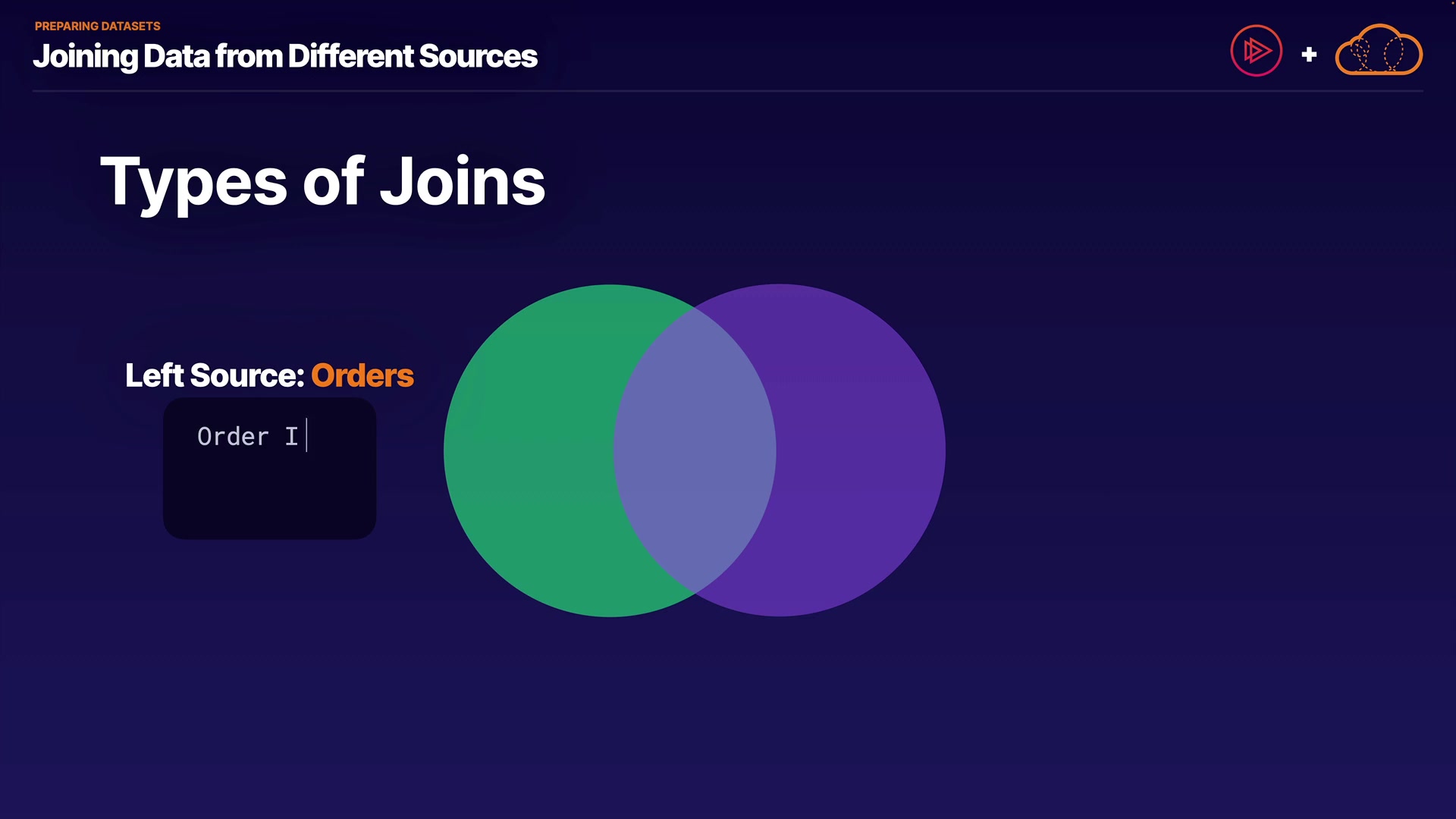
Task: Click the word "Sources" in the slide title
Action: [x=478, y=56]
